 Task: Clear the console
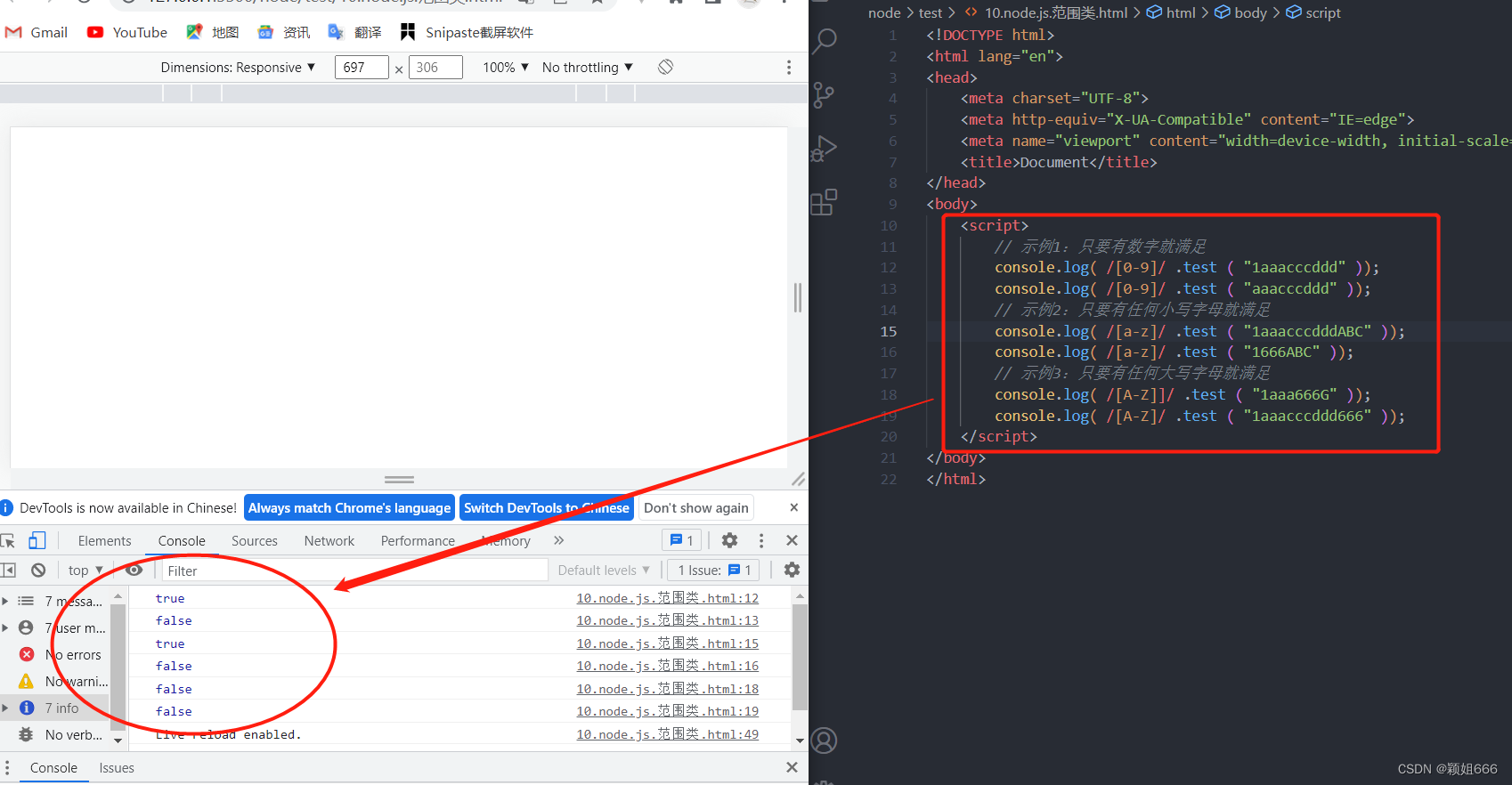click(38, 570)
